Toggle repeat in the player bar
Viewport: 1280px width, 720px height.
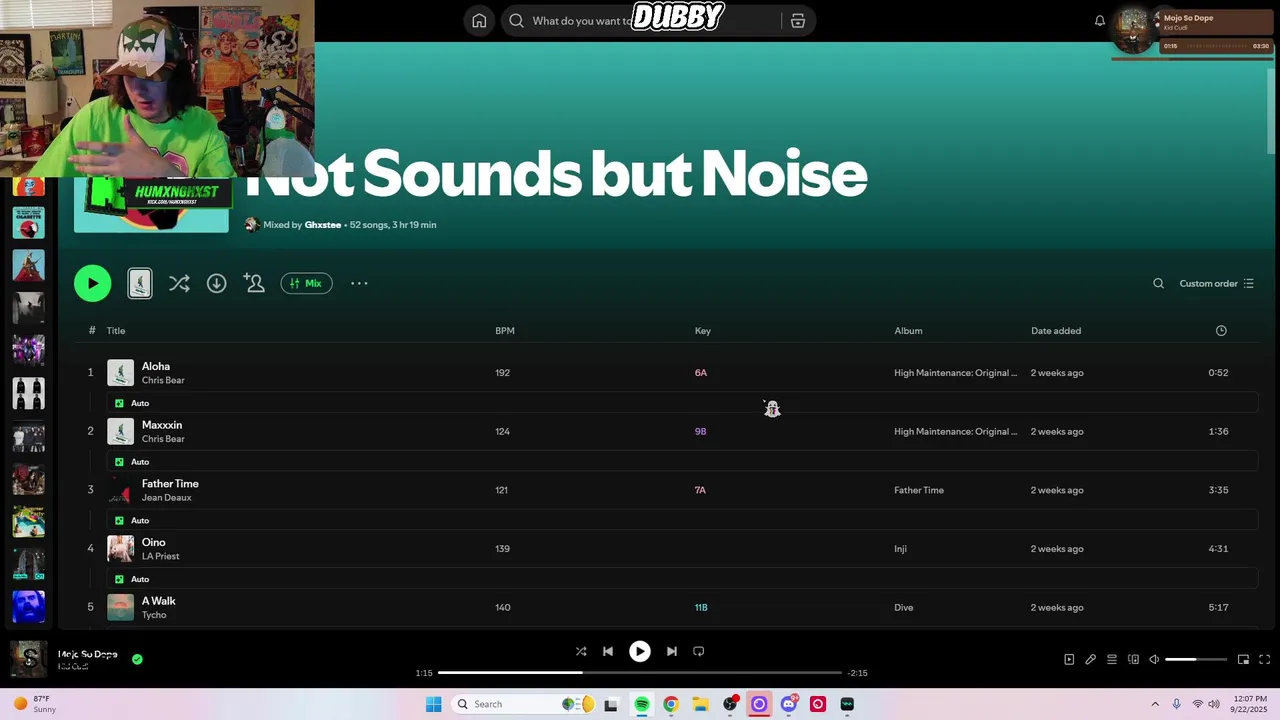pyautogui.click(x=699, y=651)
